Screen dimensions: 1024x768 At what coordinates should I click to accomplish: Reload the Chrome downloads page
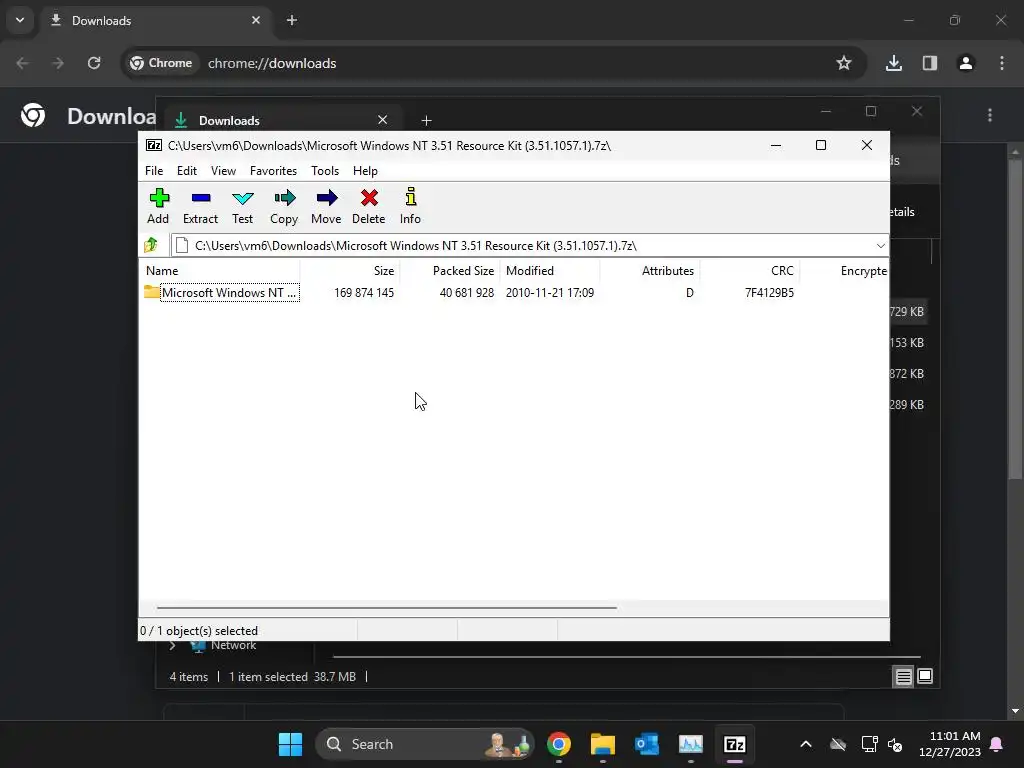point(94,63)
